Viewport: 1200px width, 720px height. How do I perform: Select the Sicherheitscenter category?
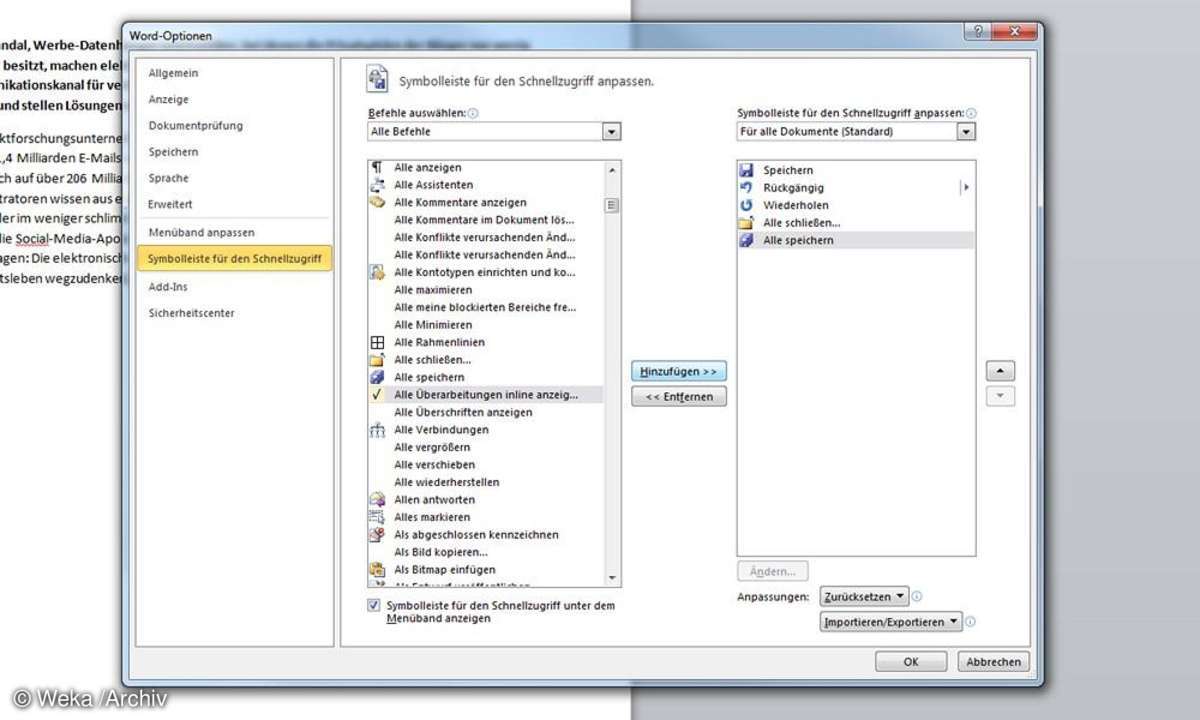[191, 313]
